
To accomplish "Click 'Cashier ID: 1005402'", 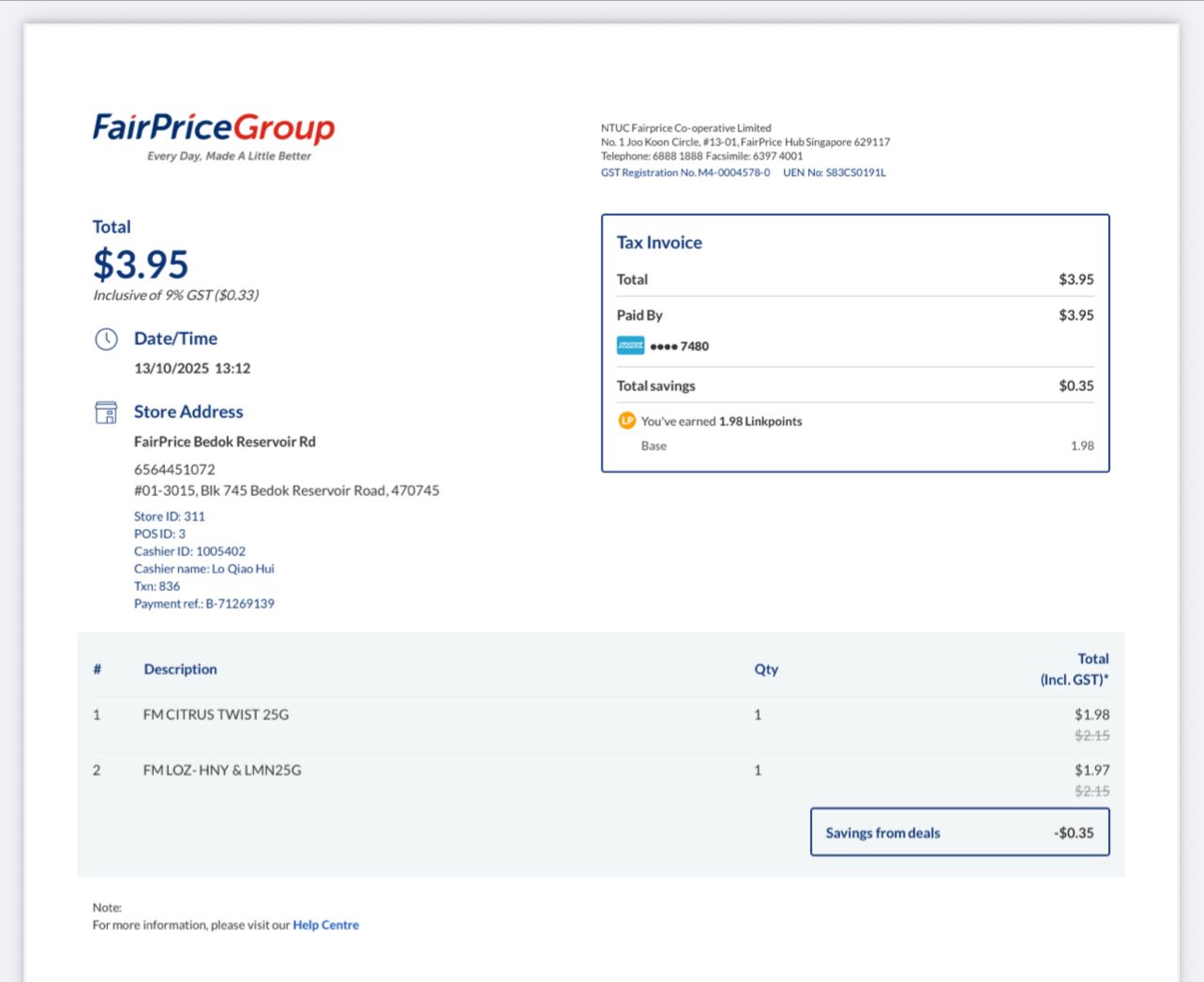I will tap(190, 551).
